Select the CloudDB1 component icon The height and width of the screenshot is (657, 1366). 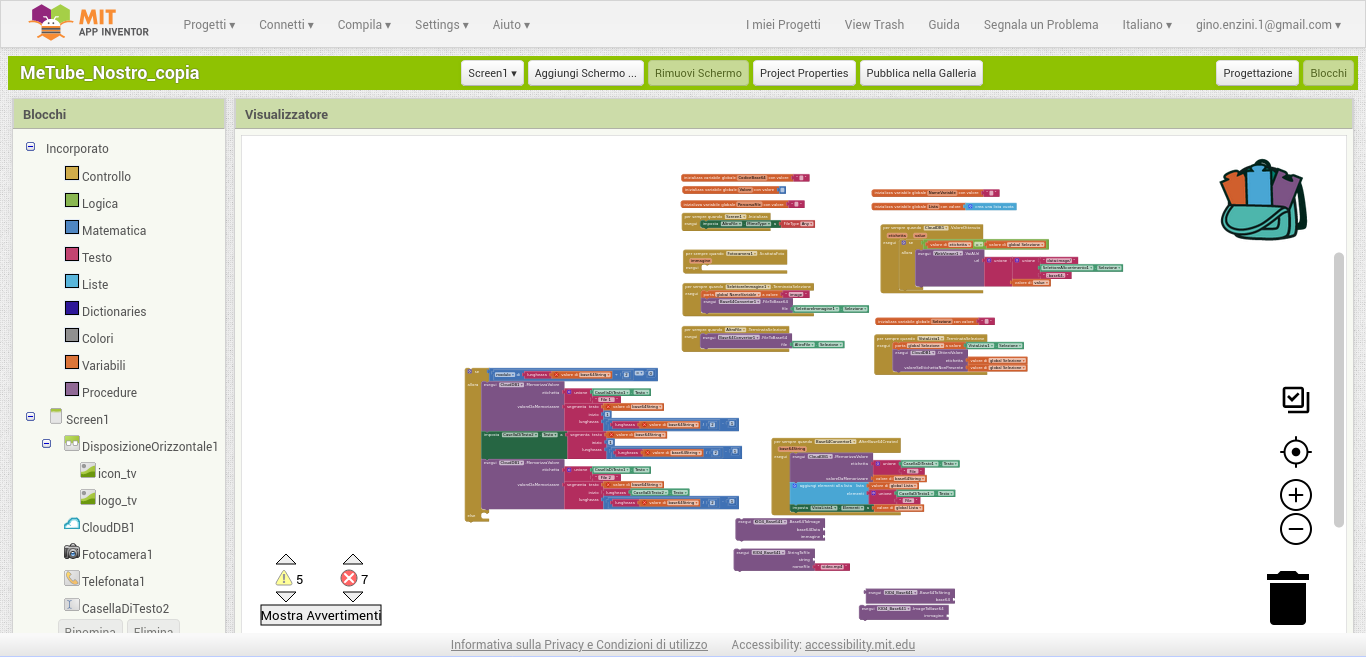tap(72, 526)
